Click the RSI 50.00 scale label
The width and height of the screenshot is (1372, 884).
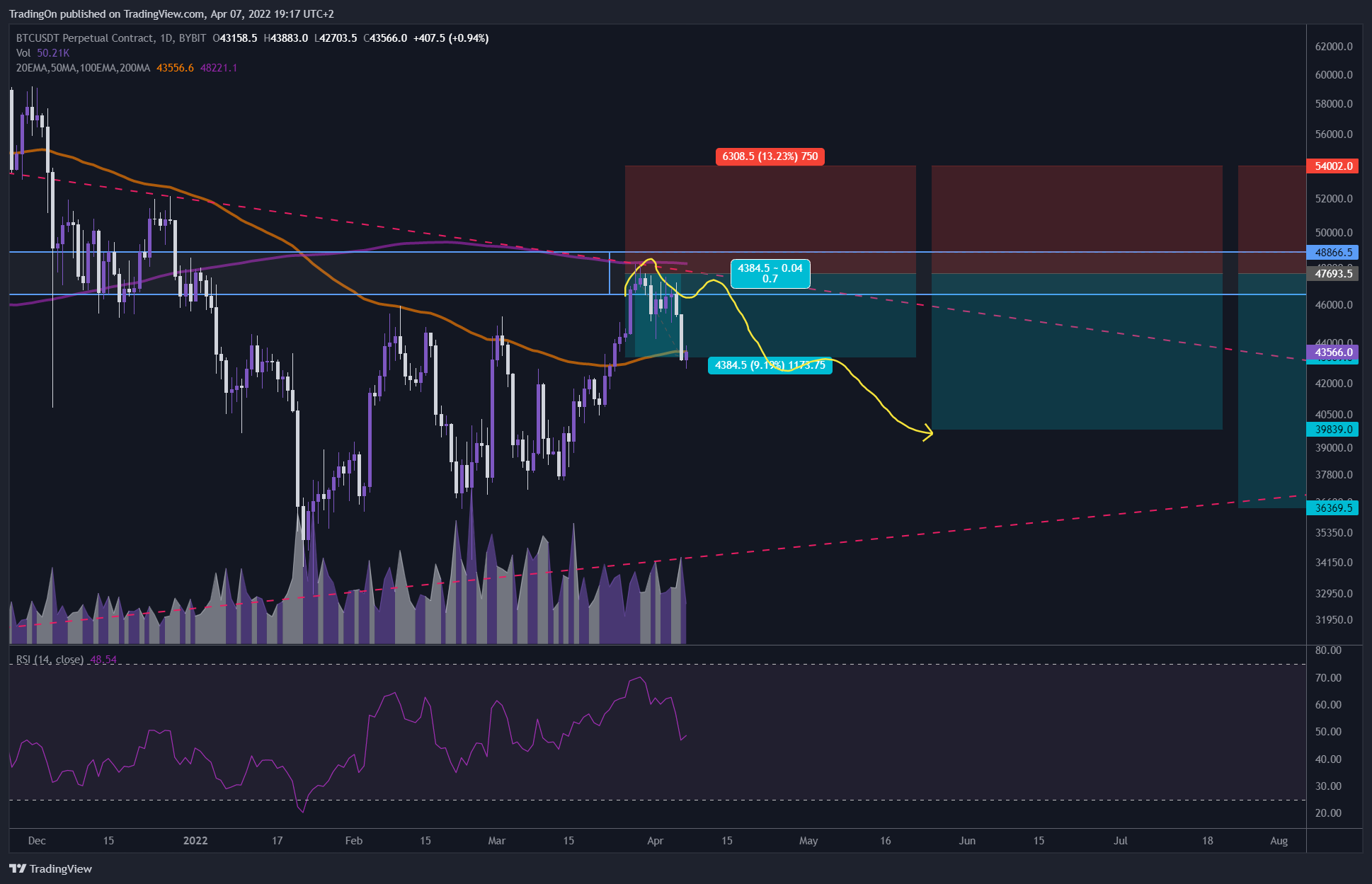(1327, 732)
